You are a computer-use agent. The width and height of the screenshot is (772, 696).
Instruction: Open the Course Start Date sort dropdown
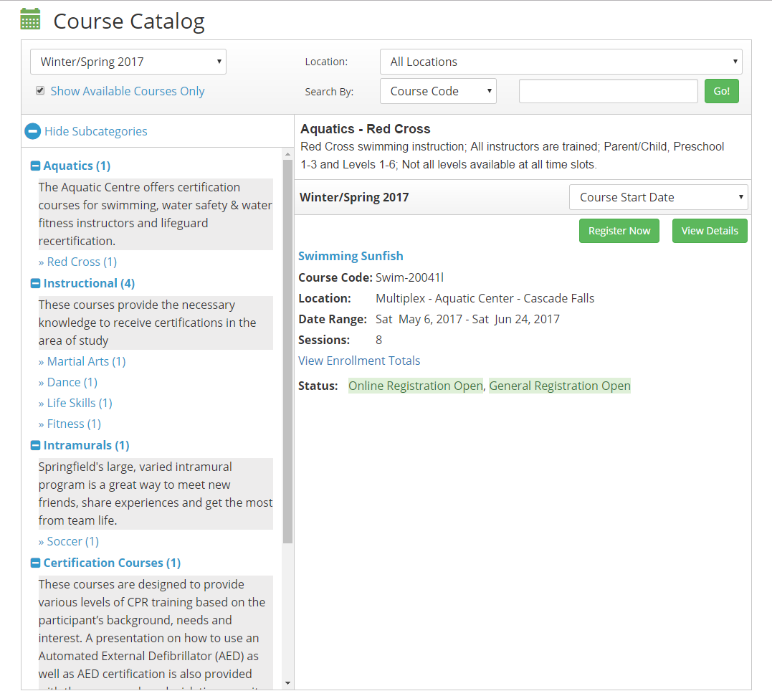(x=658, y=197)
